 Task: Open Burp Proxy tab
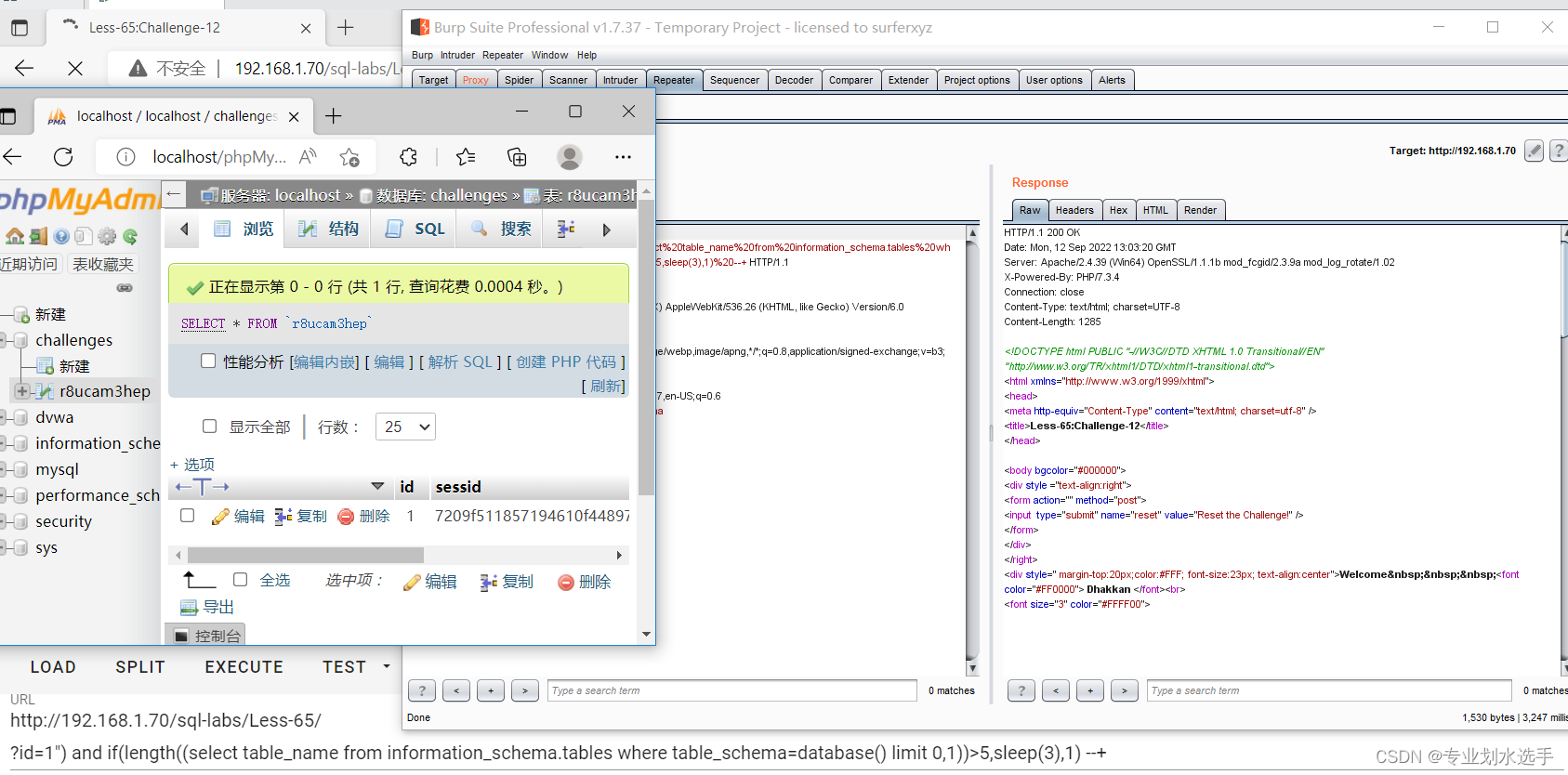[x=476, y=80]
